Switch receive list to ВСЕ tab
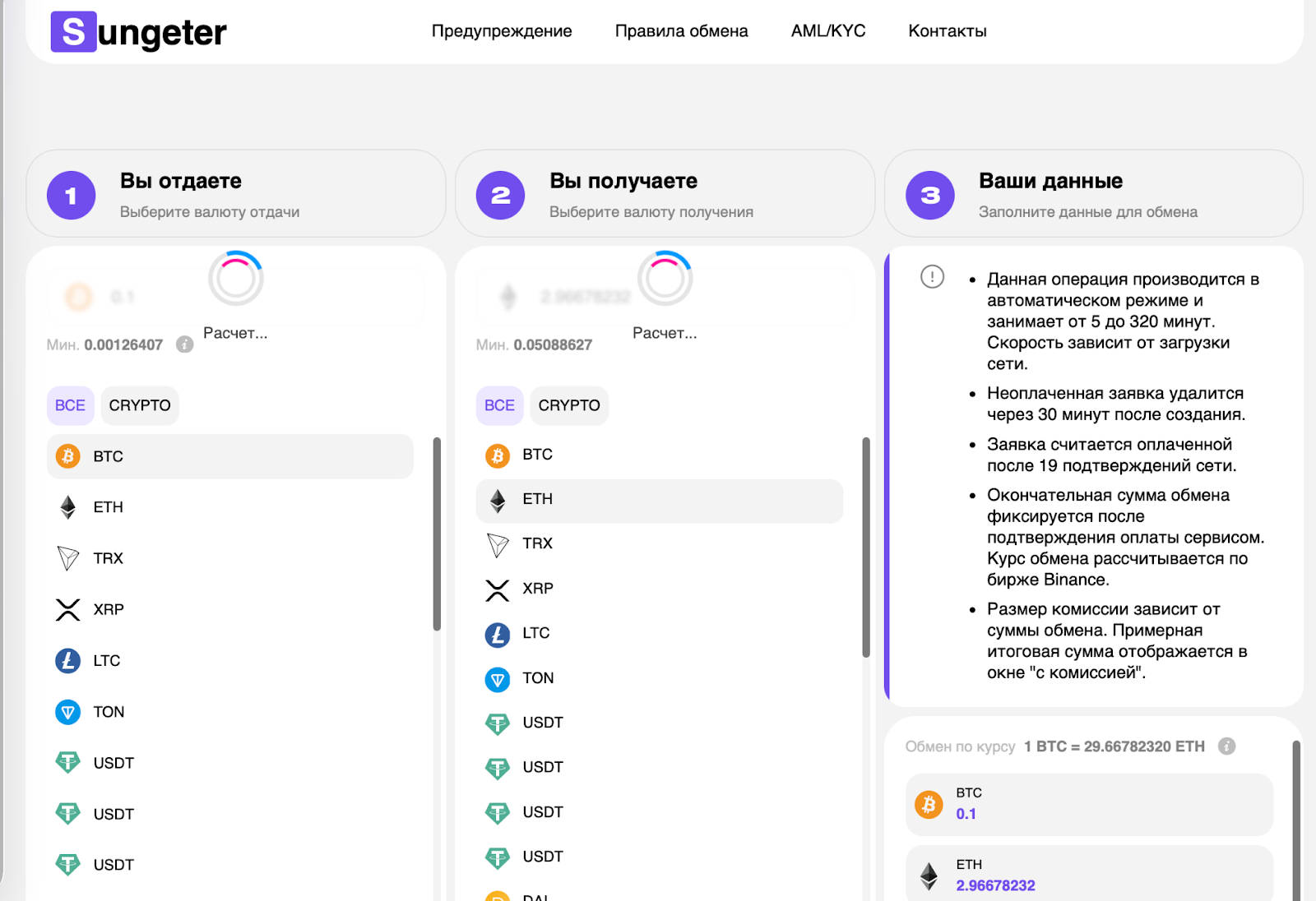 (499, 405)
